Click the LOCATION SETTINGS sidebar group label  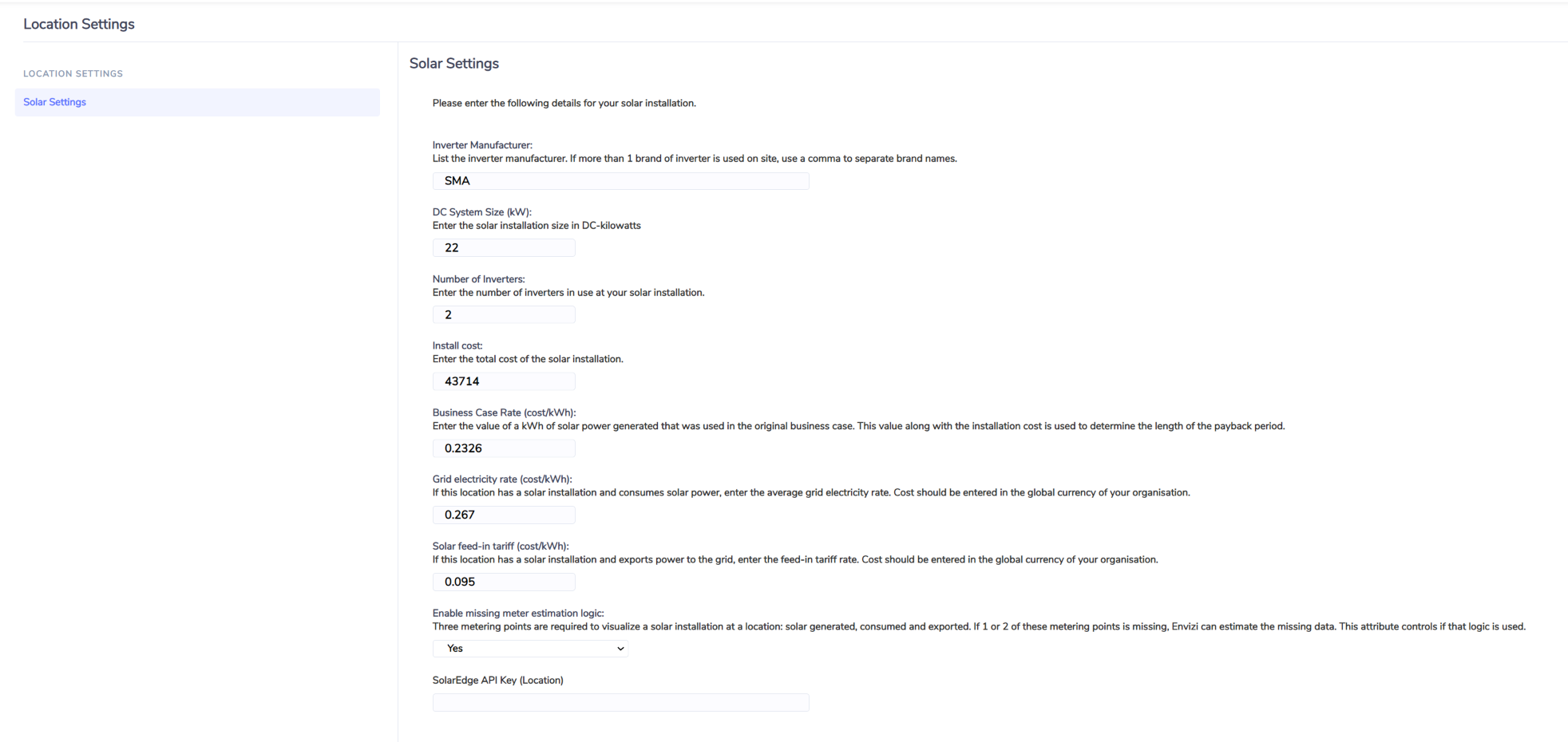tap(73, 73)
